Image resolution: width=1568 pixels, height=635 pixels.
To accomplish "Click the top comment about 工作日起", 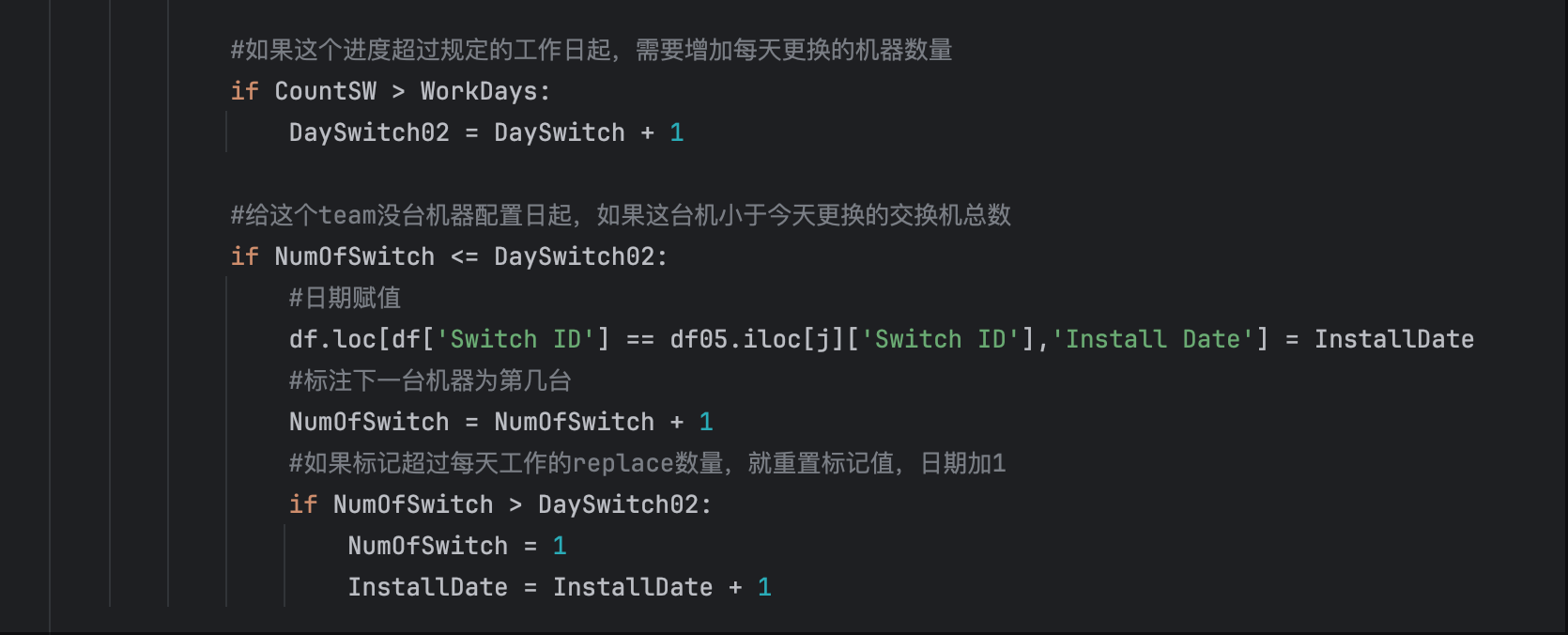I will tap(592, 50).
